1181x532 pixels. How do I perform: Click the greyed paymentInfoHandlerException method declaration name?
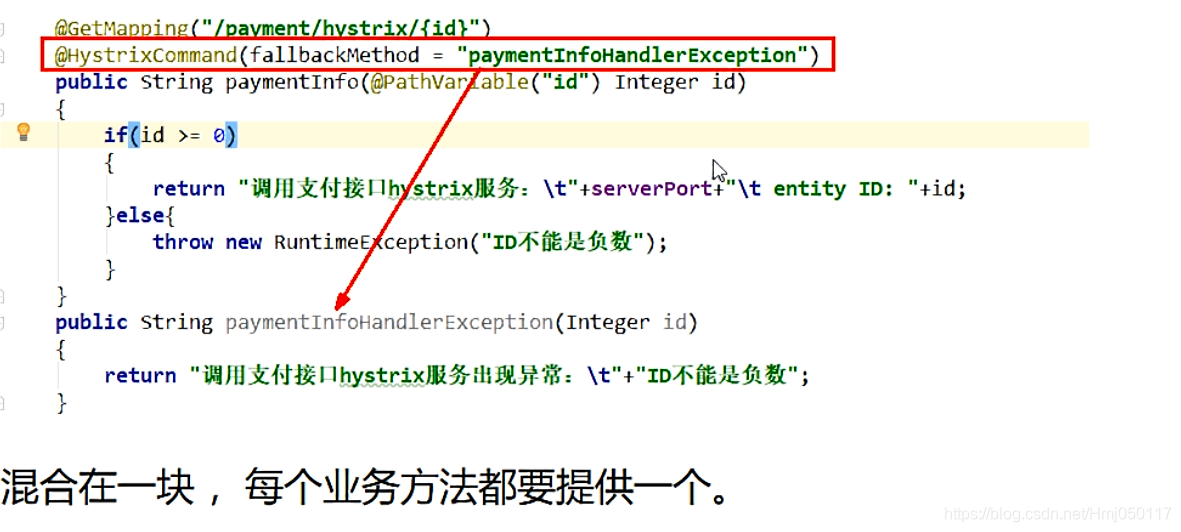[389, 323]
